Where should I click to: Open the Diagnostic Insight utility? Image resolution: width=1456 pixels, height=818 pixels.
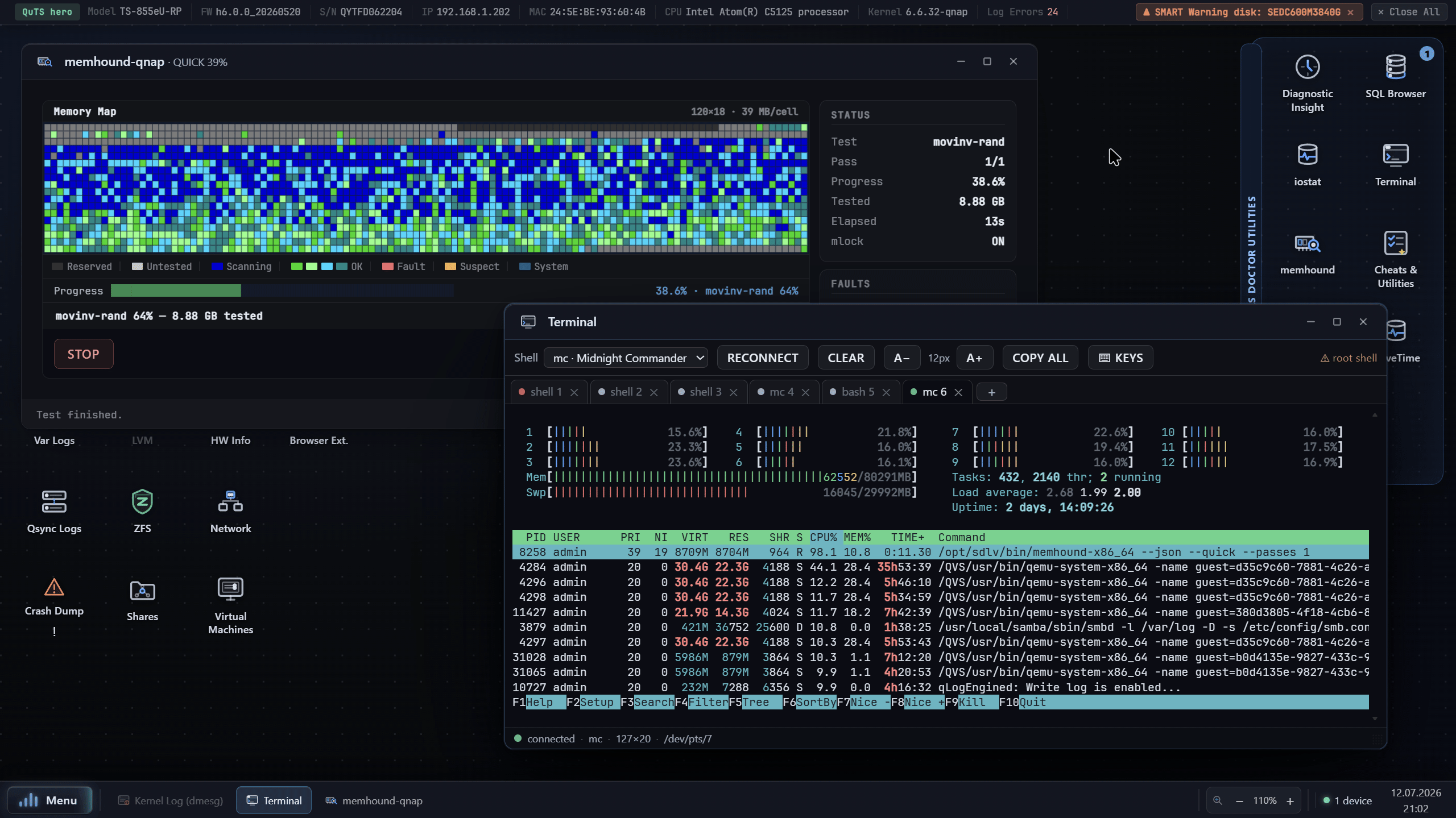coord(1307,82)
